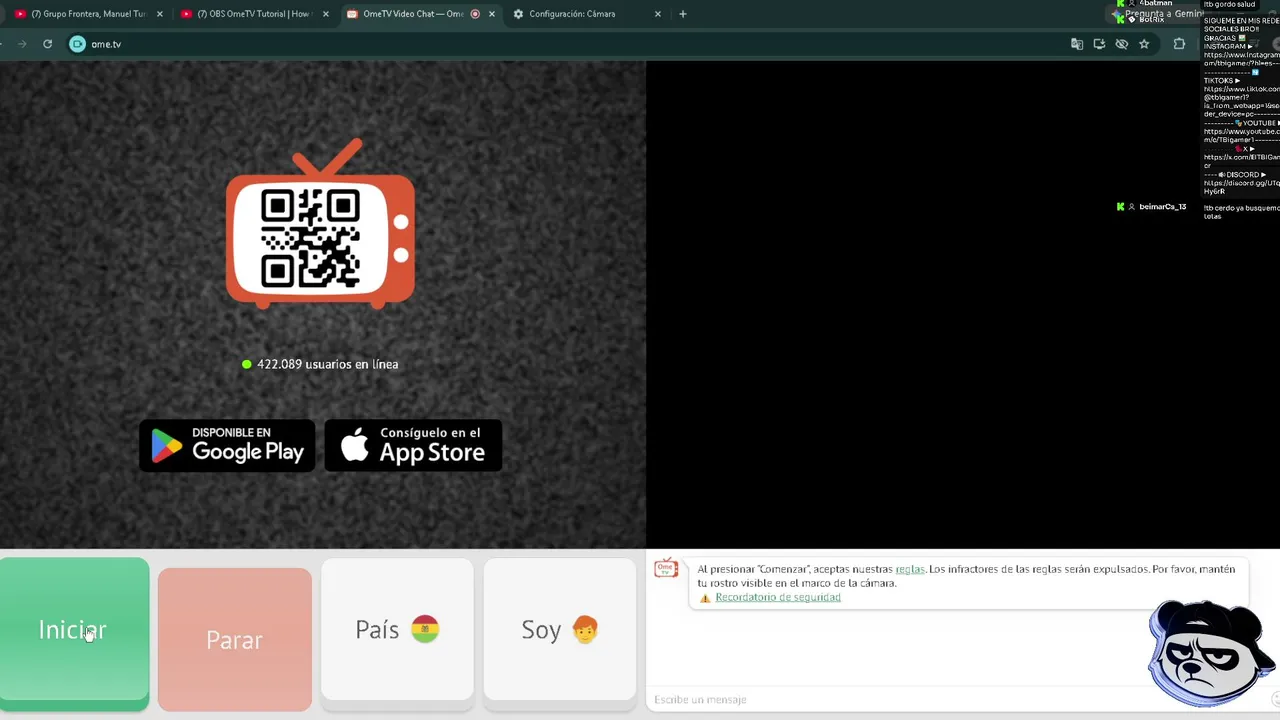
Task: Open the translate page icon
Action: [1077, 44]
